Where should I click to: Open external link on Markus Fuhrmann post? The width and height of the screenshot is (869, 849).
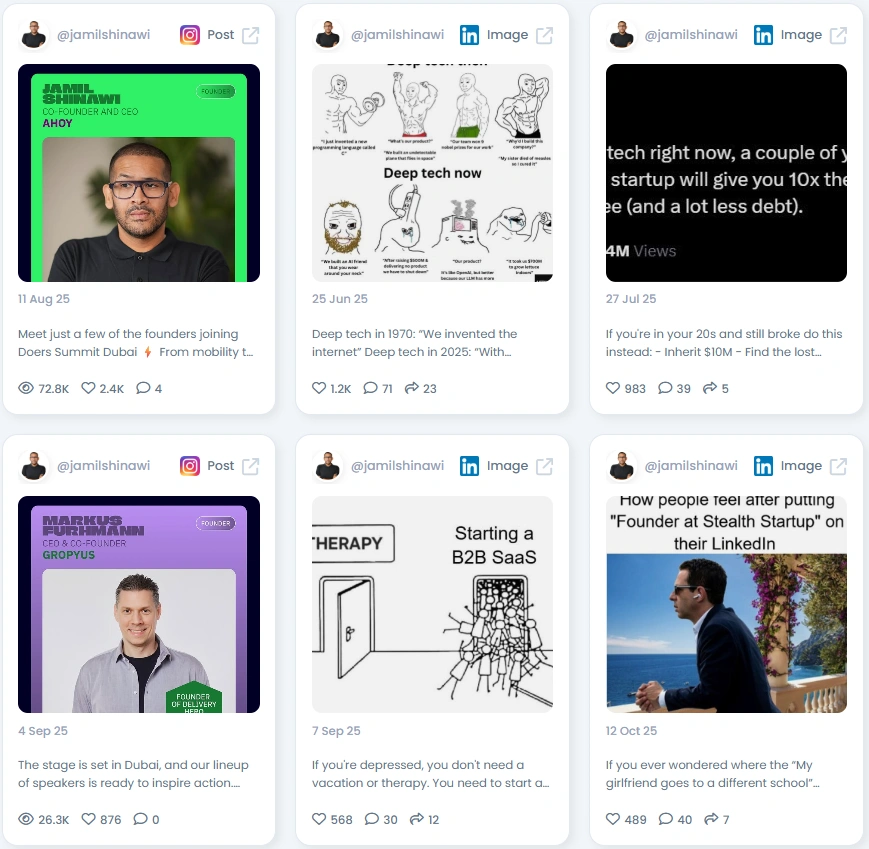coord(251,466)
